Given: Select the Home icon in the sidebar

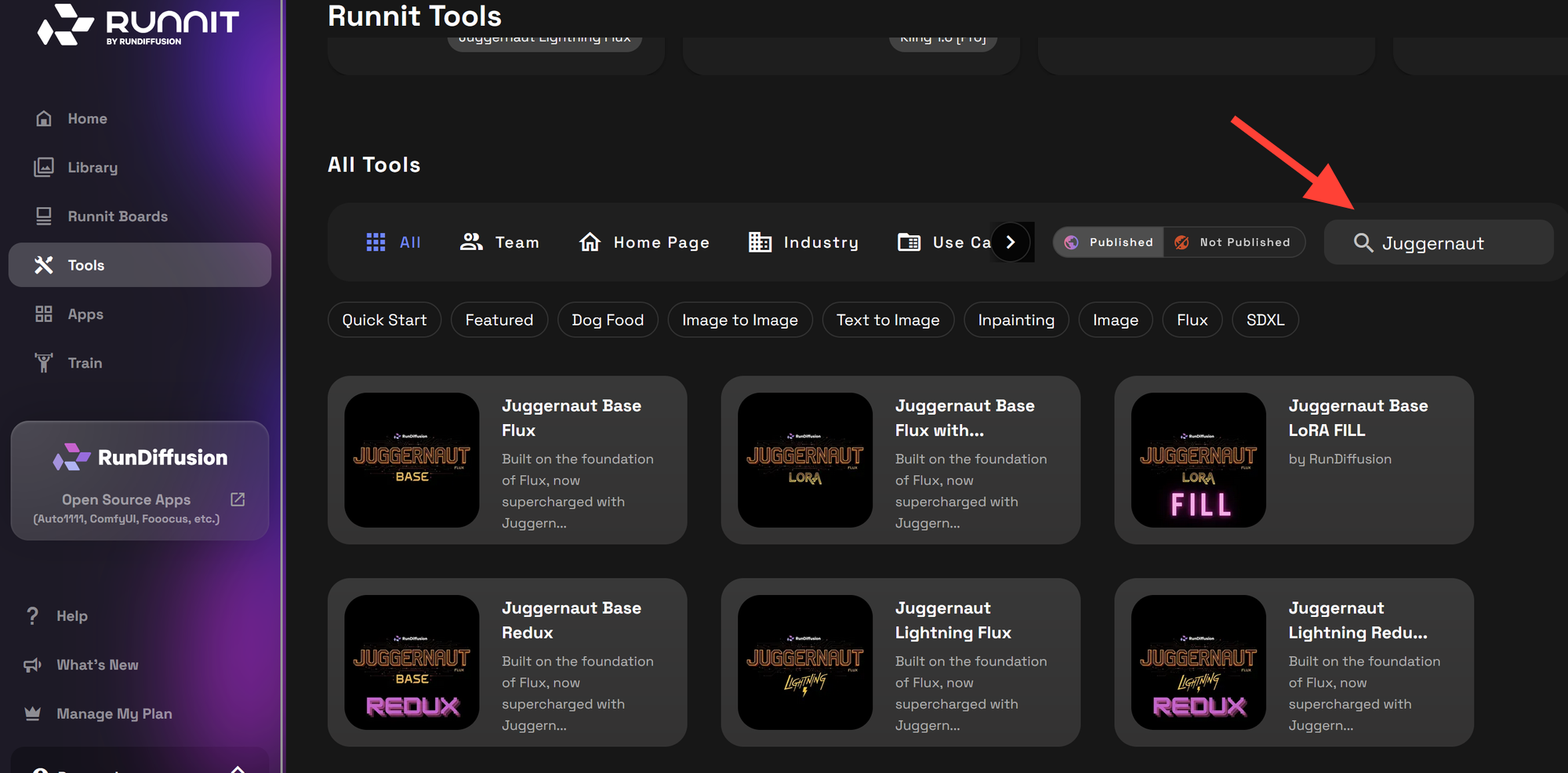Looking at the screenshot, I should 44,118.
